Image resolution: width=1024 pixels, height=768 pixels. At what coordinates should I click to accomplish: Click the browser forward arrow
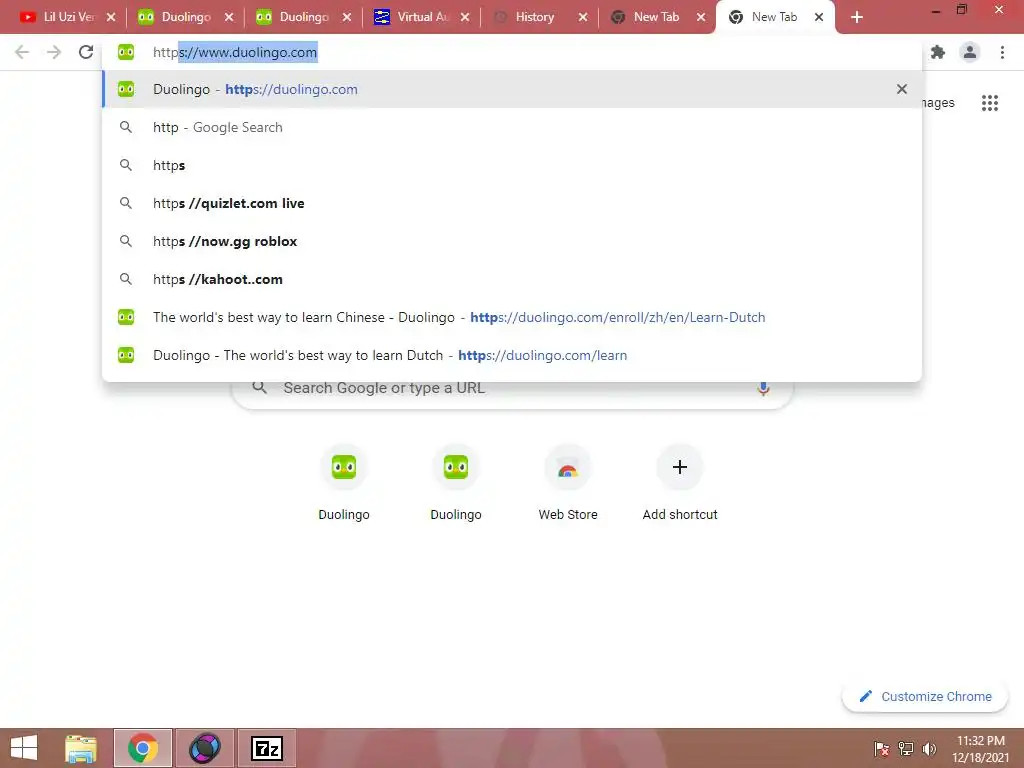coord(54,52)
